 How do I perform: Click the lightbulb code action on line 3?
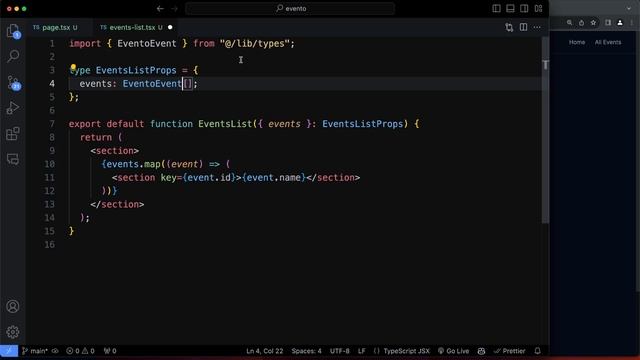coord(73,67)
